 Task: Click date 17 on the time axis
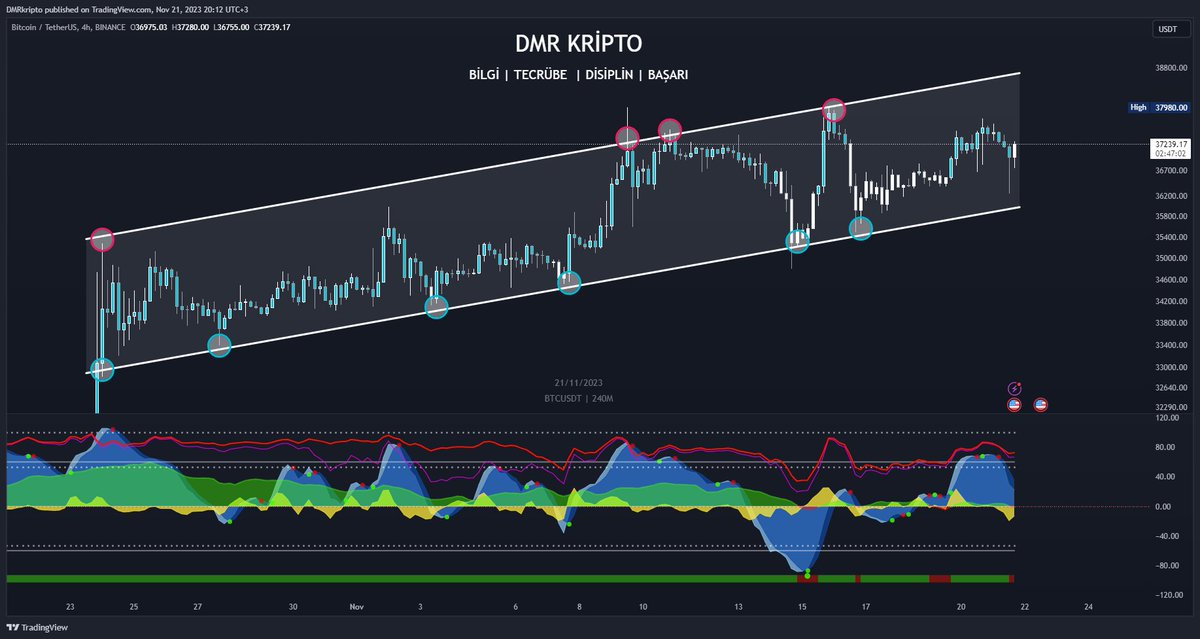coord(866,606)
